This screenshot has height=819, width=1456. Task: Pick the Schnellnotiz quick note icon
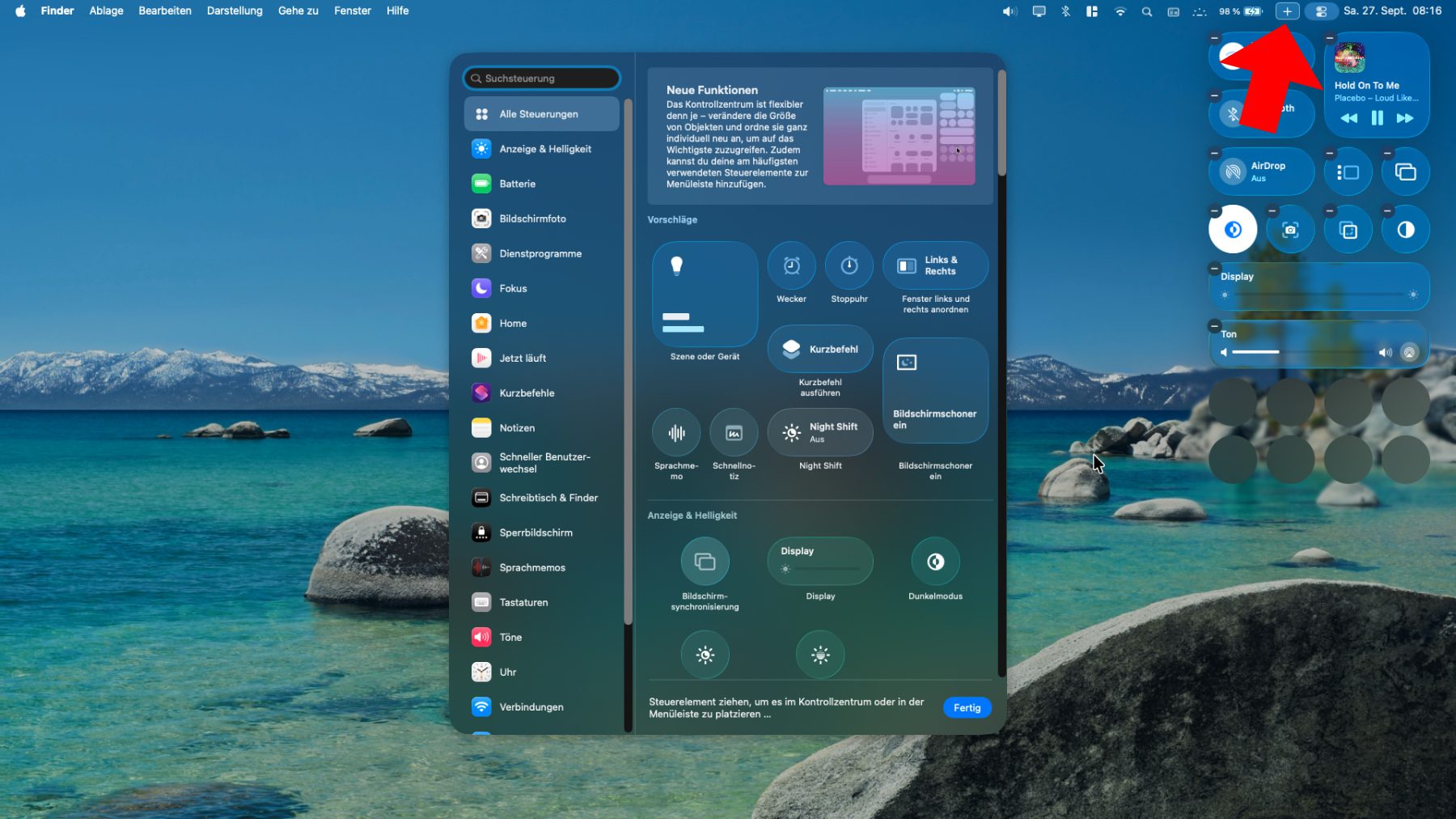[x=734, y=433]
